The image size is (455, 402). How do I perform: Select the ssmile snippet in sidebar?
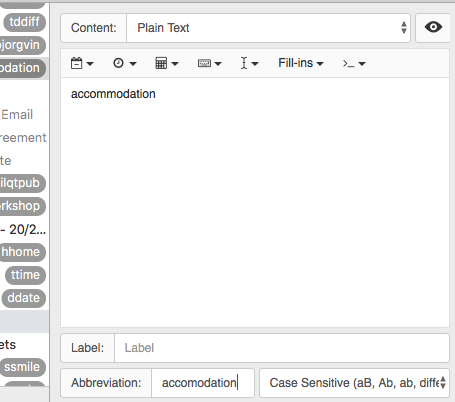click(22, 367)
